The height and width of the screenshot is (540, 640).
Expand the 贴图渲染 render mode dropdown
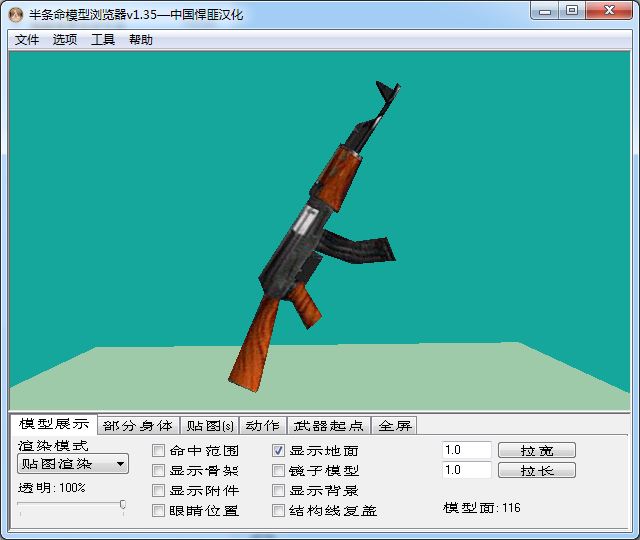point(73,464)
